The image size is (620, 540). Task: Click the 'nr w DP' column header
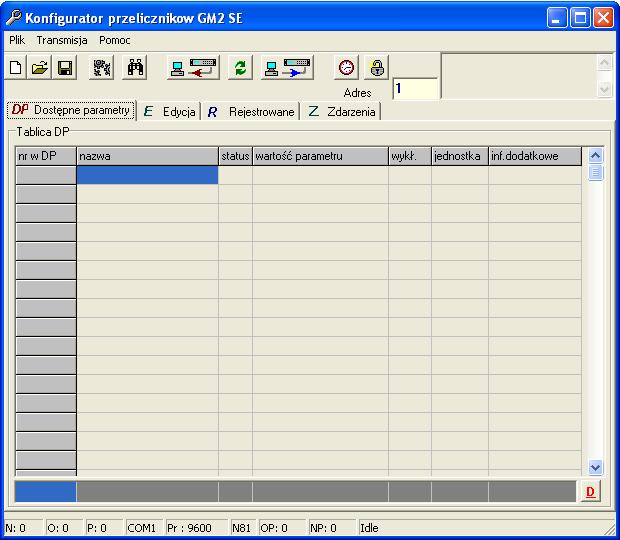click(46, 156)
